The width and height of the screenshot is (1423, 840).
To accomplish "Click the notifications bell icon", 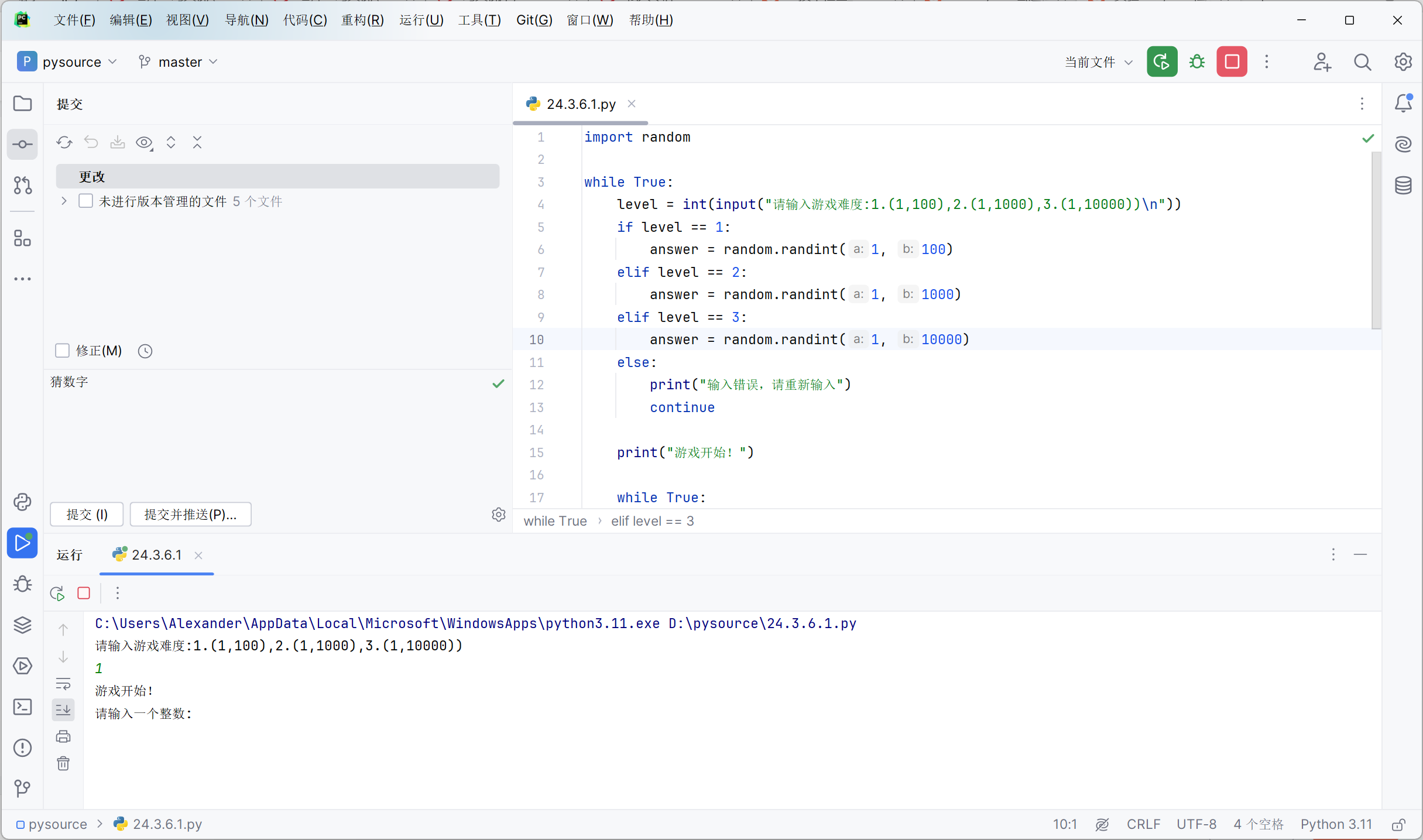I will click(1403, 104).
